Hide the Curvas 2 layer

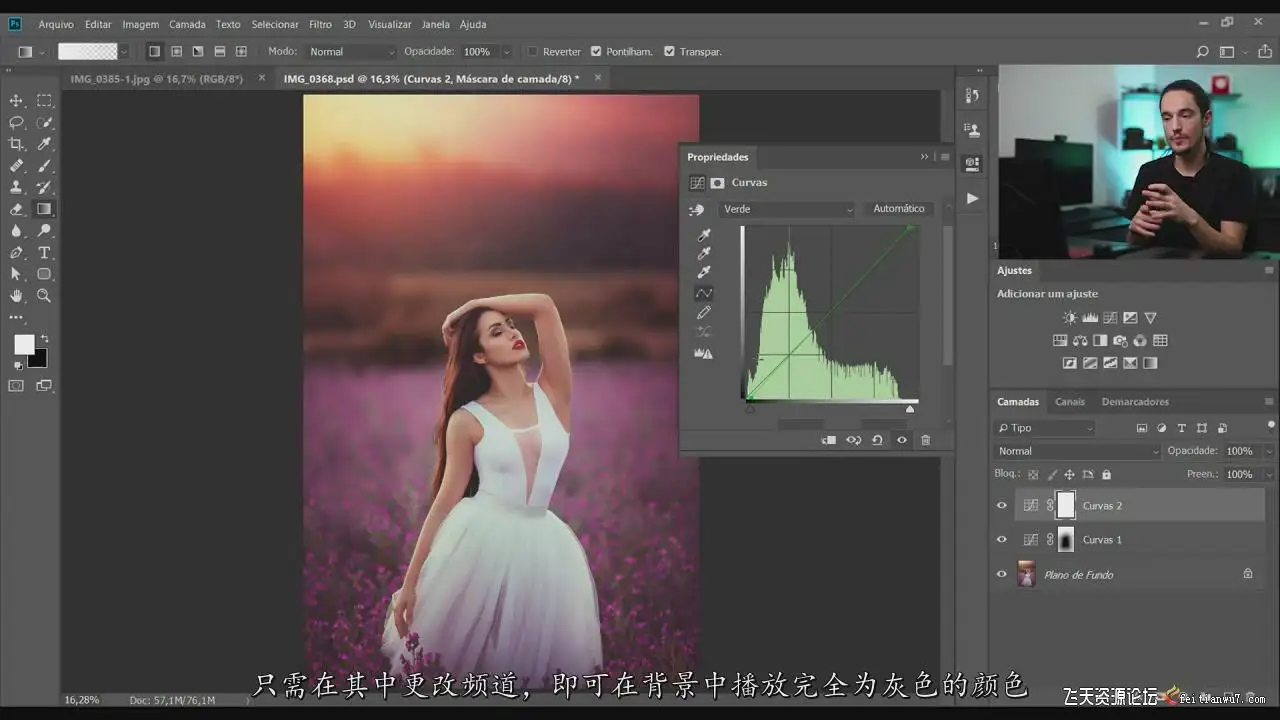(x=1001, y=506)
